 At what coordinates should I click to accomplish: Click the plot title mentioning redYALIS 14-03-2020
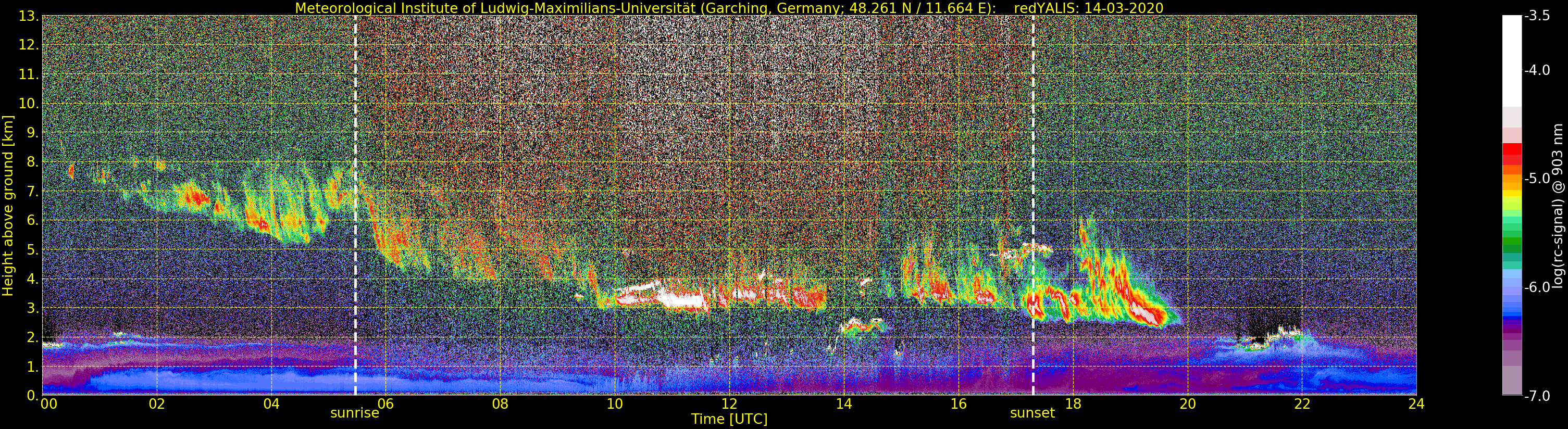pyautogui.click(x=729, y=8)
